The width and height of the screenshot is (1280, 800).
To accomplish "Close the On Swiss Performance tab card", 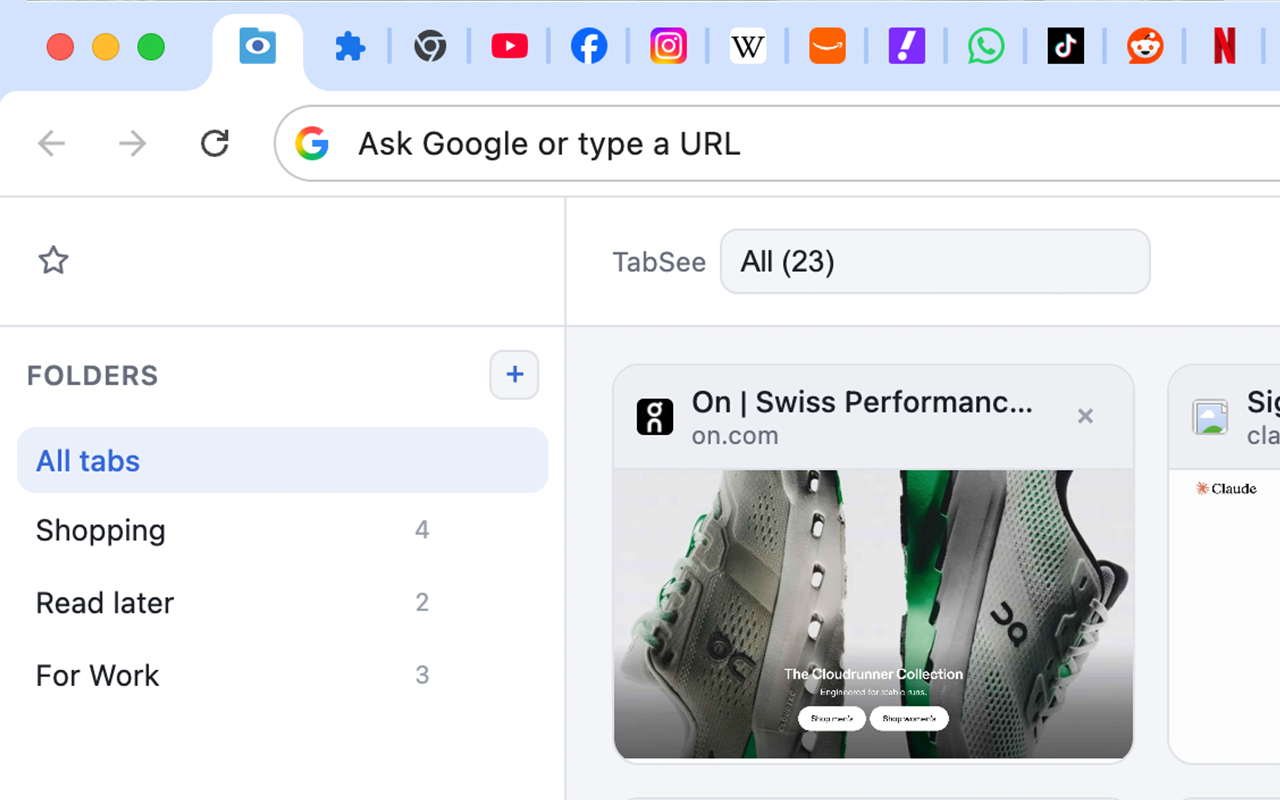I will pos(1085,416).
